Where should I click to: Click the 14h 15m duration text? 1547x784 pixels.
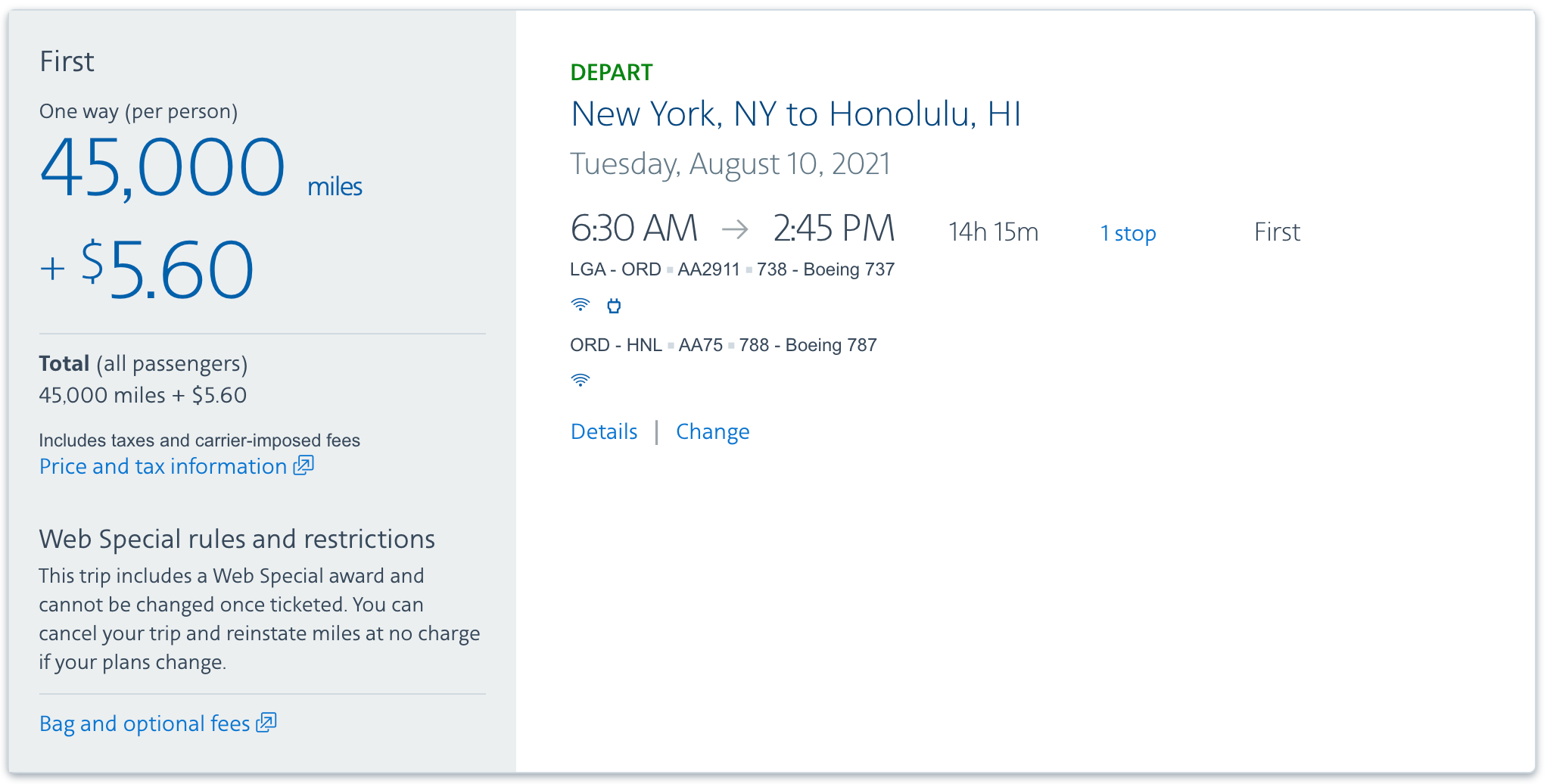[992, 232]
